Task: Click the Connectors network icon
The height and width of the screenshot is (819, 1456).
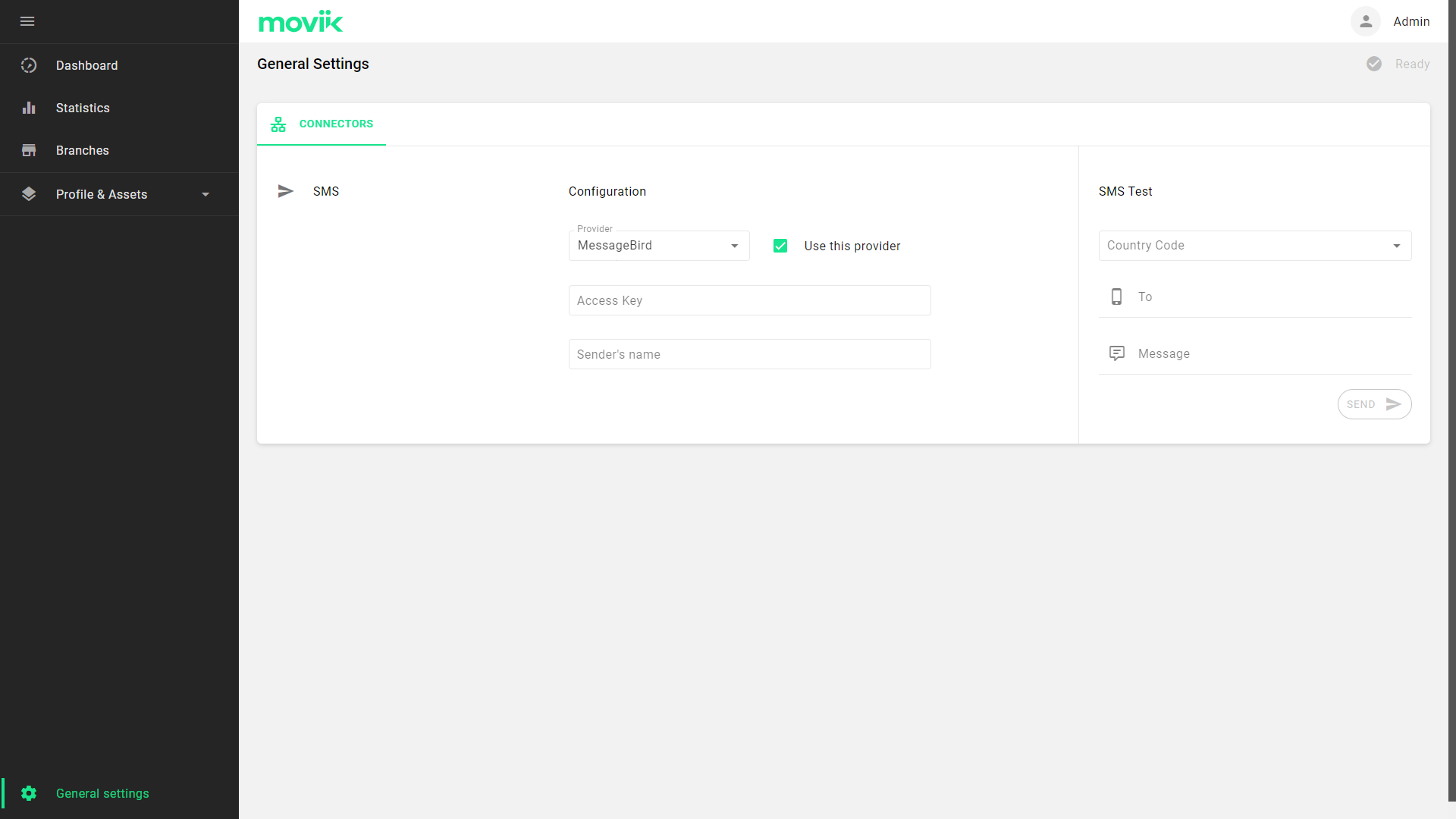Action: tap(278, 124)
